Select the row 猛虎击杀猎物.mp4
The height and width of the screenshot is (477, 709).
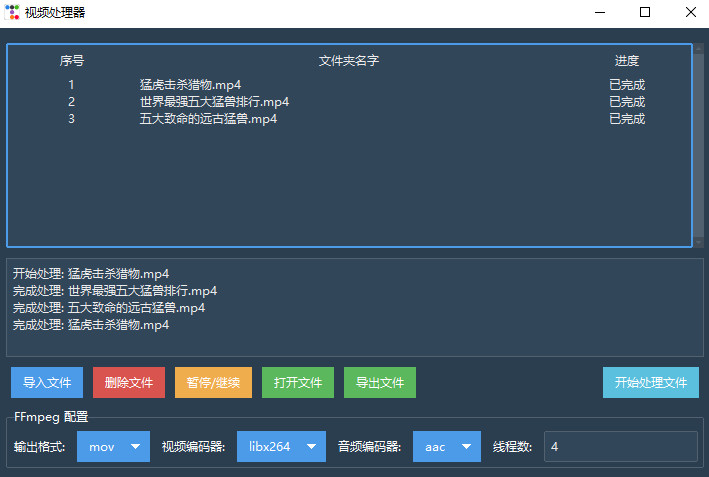(x=190, y=85)
